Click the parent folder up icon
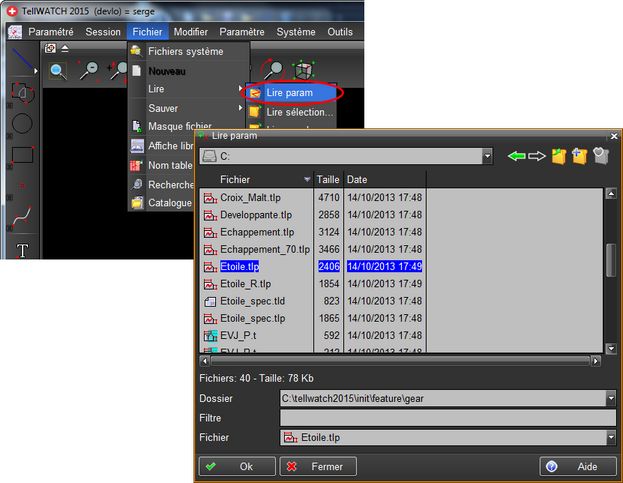This screenshot has width=623, height=483. click(x=558, y=156)
